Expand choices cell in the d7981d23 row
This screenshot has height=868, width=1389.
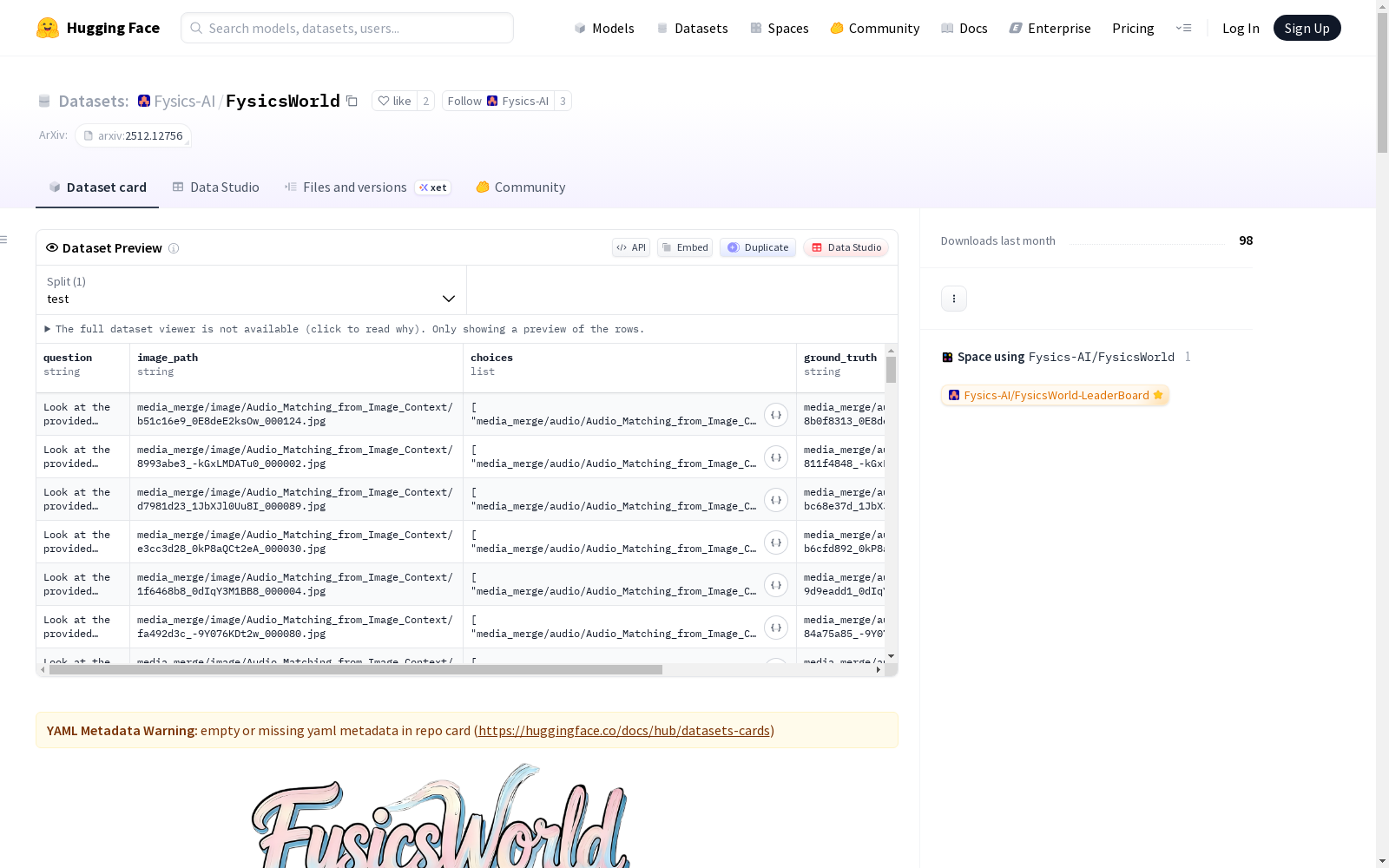(776, 500)
